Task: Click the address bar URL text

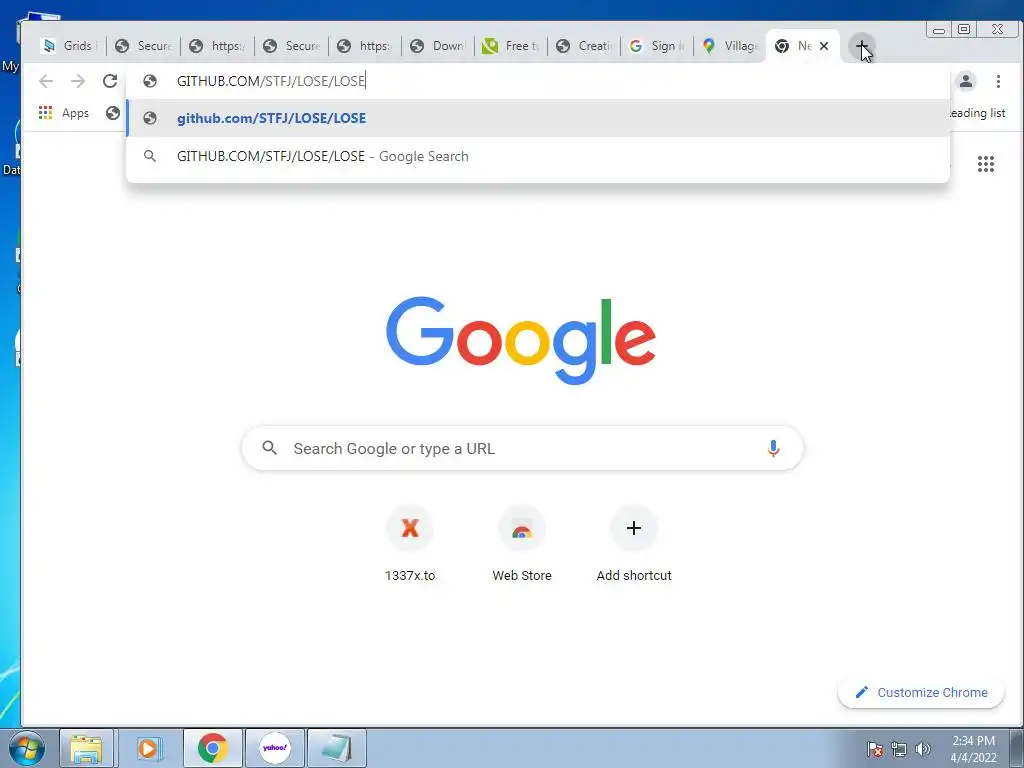Action: (271, 81)
